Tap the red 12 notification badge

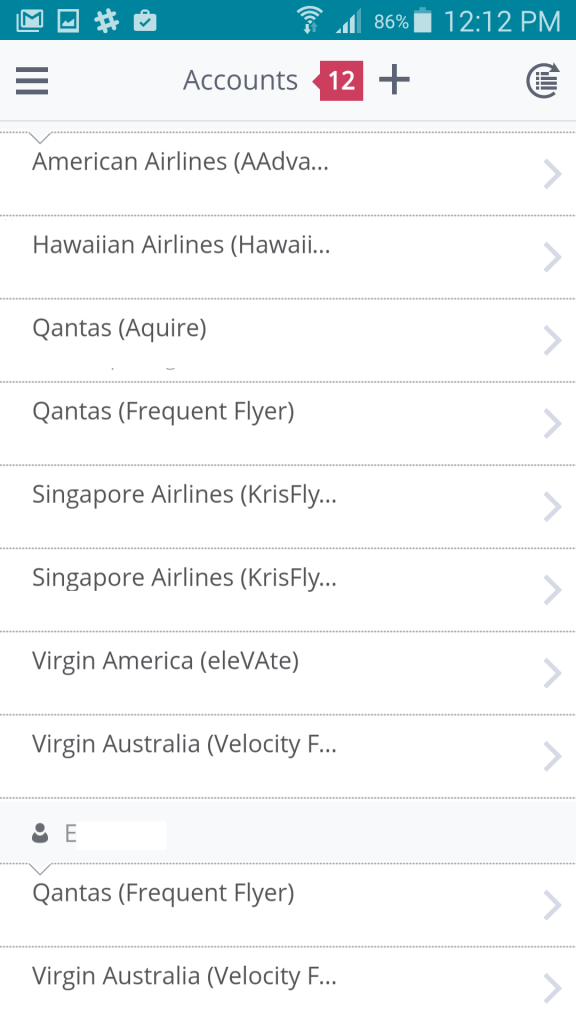coord(338,81)
